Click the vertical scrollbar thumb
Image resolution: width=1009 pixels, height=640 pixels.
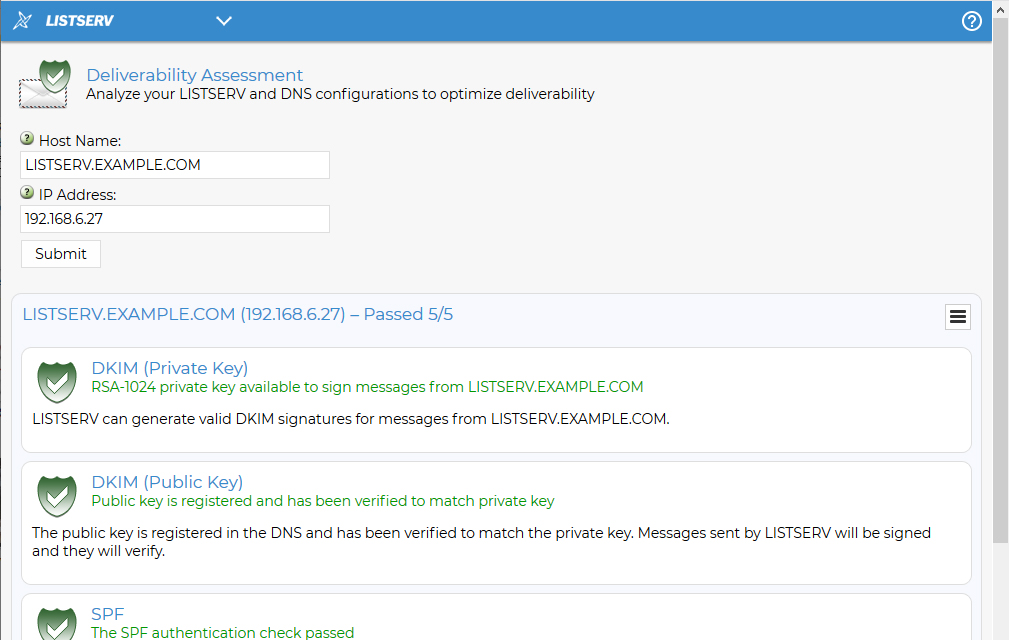[1000, 280]
